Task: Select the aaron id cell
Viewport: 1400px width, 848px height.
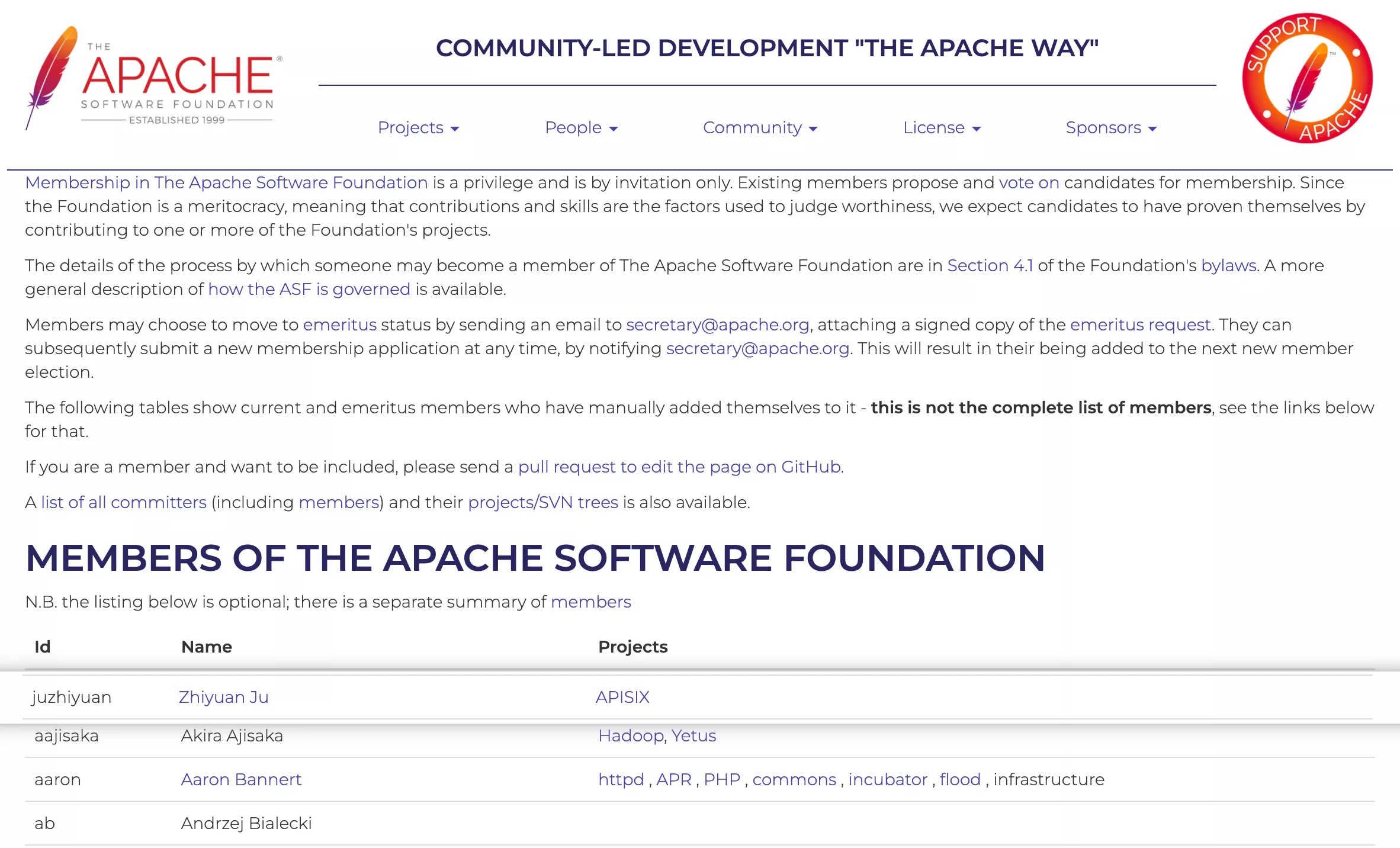Action: (x=57, y=779)
